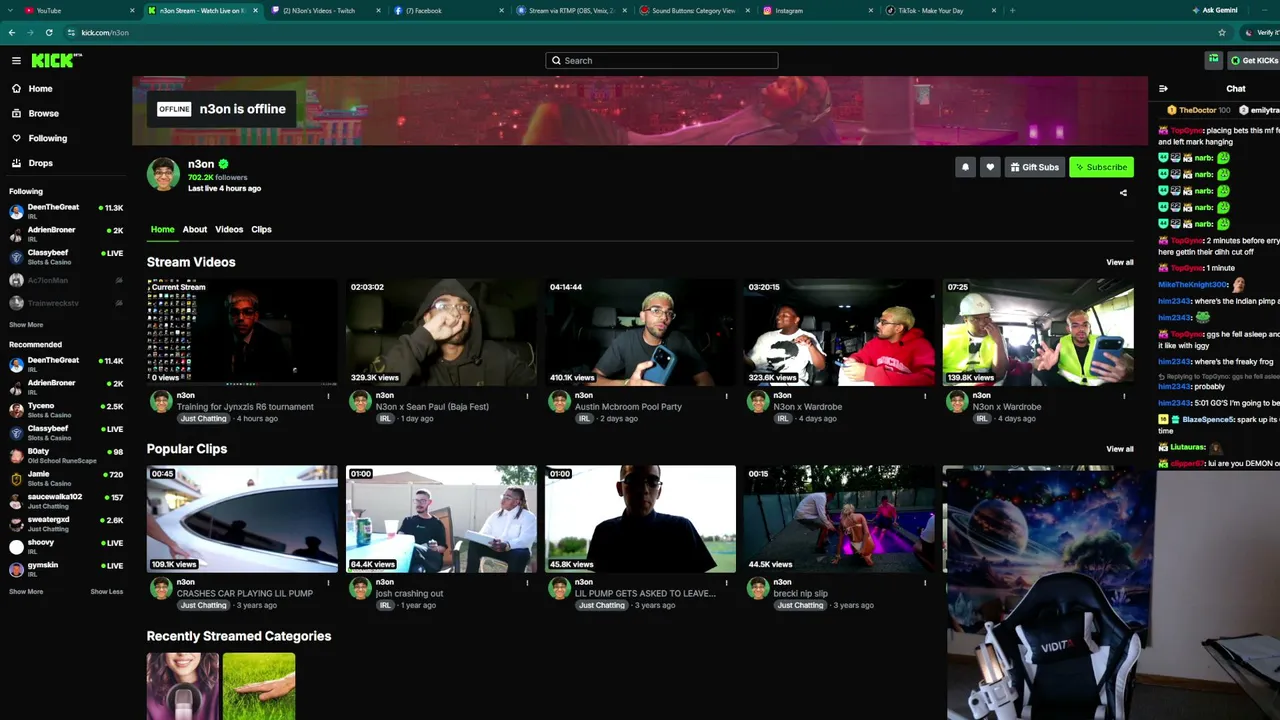View all Popular Clips
Image resolution: width=1280 pixels, height=720 pixels.
1120,449
